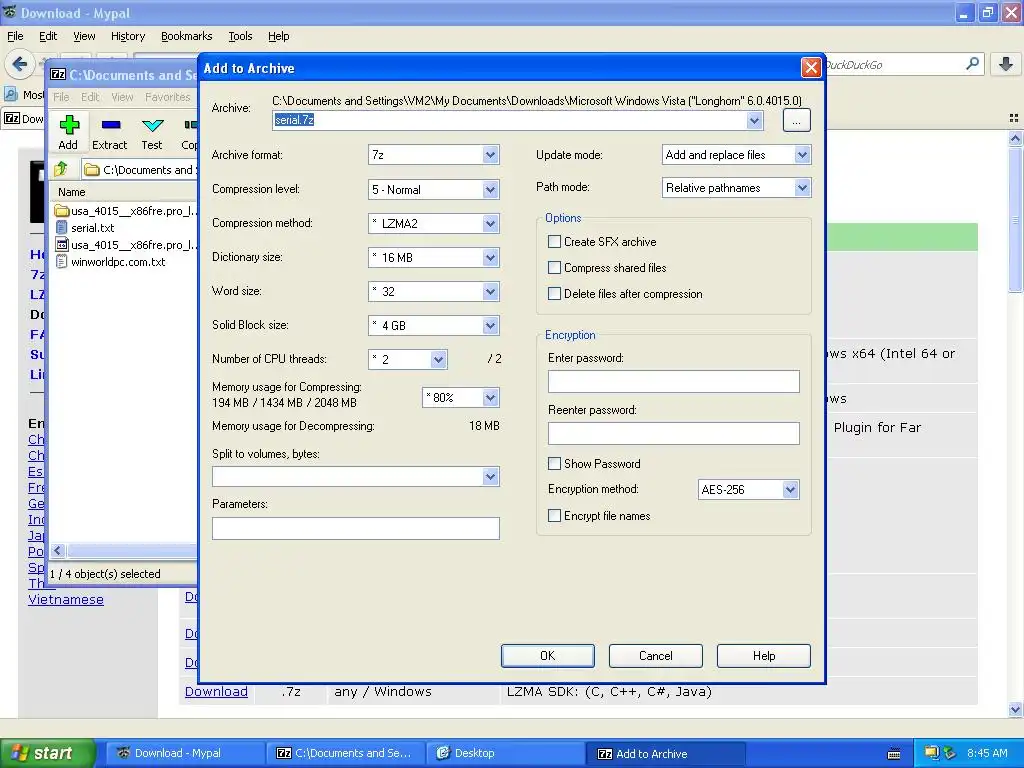Select the usa_4015__x86fre.pro folder icon
This screenshot has height=768, width=1024.
tap(62, 211)
